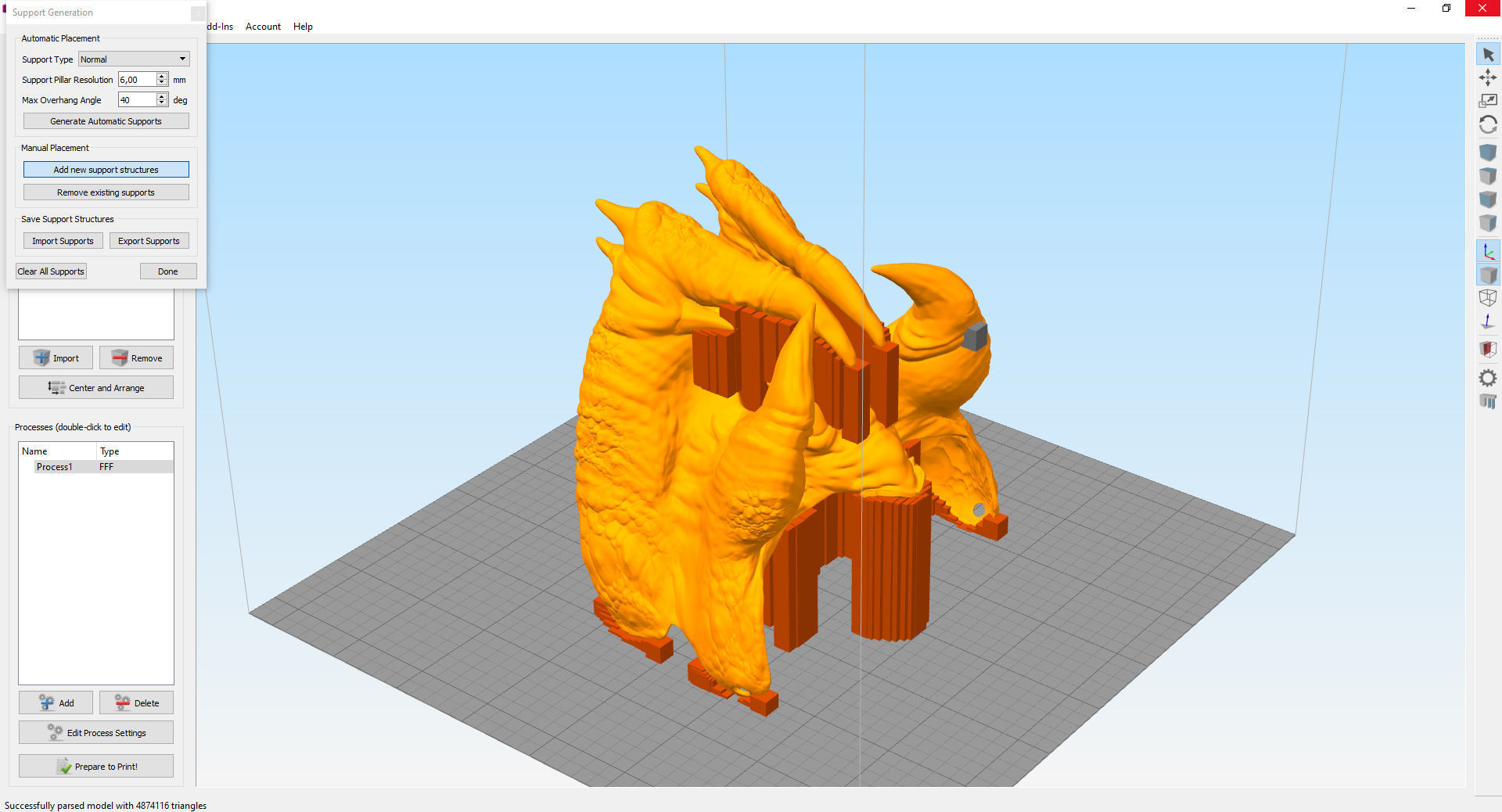Click Add process button
Screen dimensions: 1502x812
(56, 702)
